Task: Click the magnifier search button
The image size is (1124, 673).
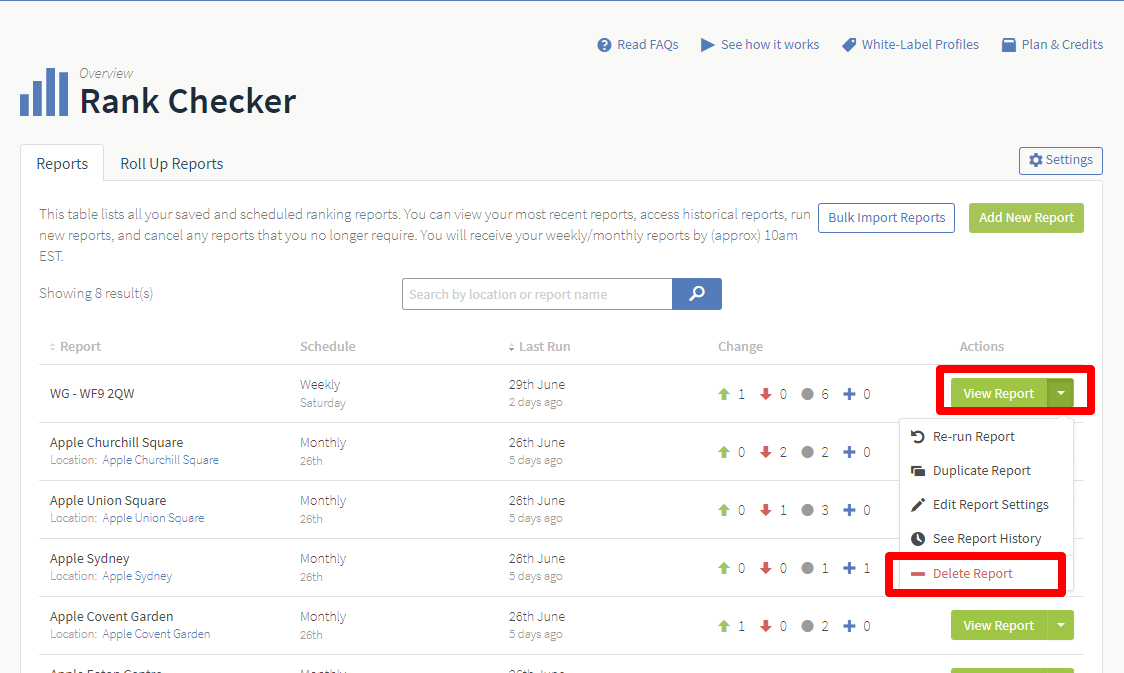Action: click(x=697, y=294)
